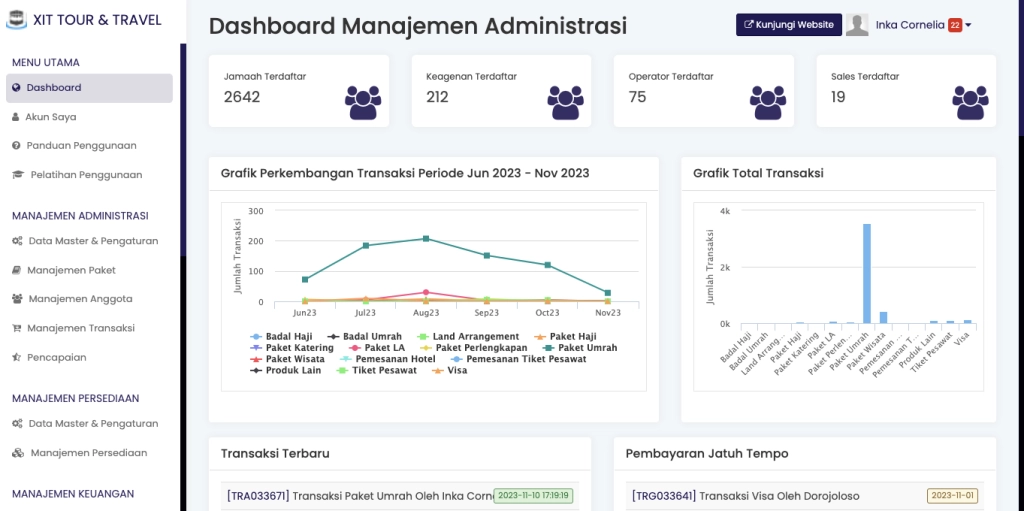Expand the Manajemen Transaksi menu
The height and width of the screenshot is (511, 1024).
point(80,328)
